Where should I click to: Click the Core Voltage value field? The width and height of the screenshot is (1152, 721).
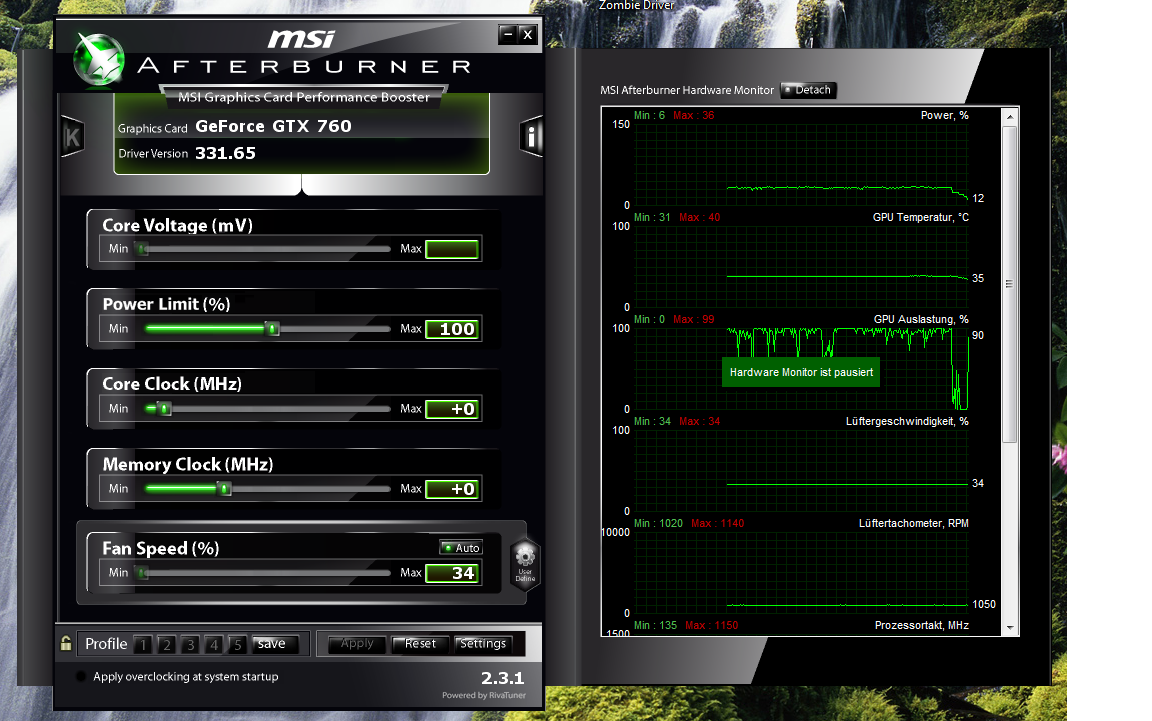coord(452,249)
